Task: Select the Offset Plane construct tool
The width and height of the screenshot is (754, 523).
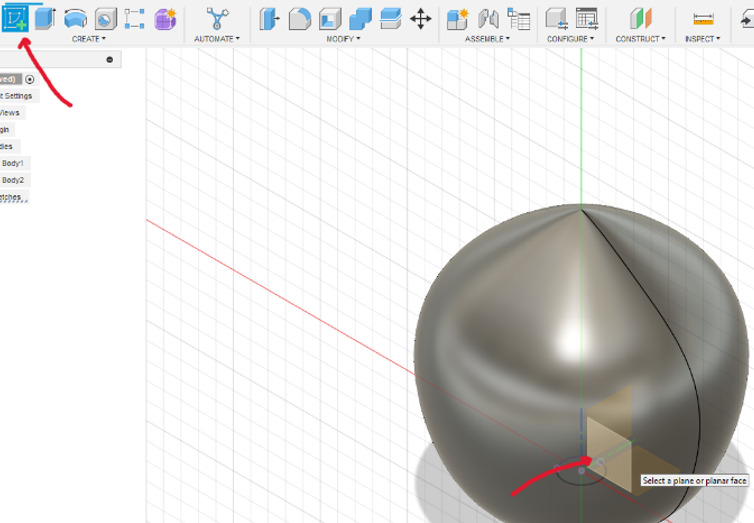Action: [x=641, y=19]
